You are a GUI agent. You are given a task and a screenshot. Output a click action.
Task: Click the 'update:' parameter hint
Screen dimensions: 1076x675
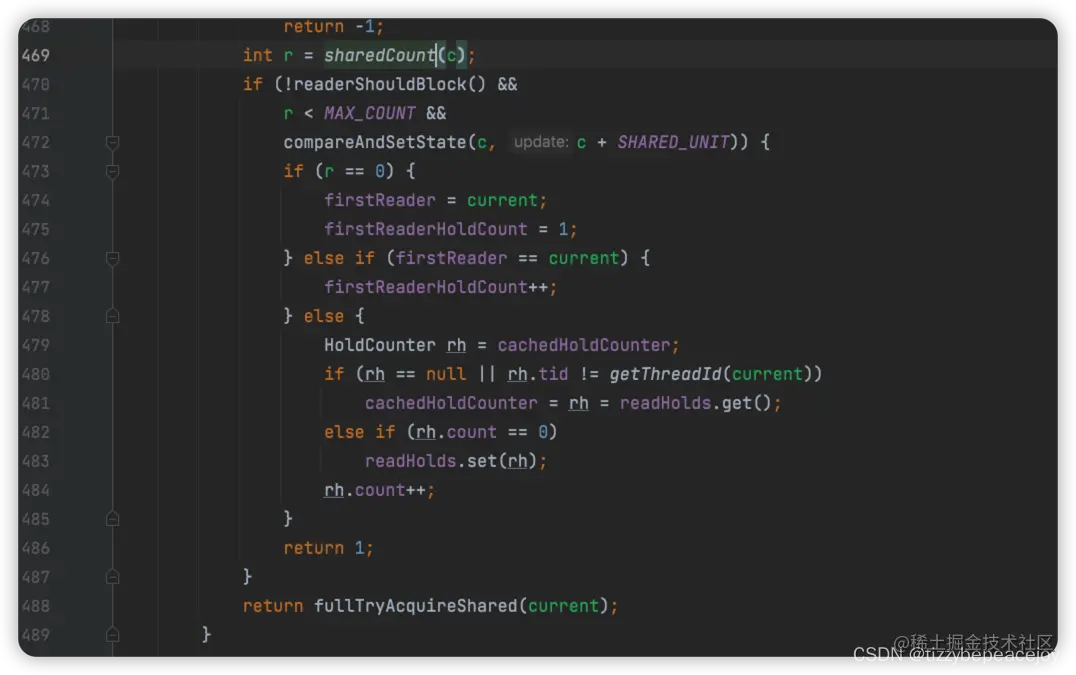click(x=541, y=142)
